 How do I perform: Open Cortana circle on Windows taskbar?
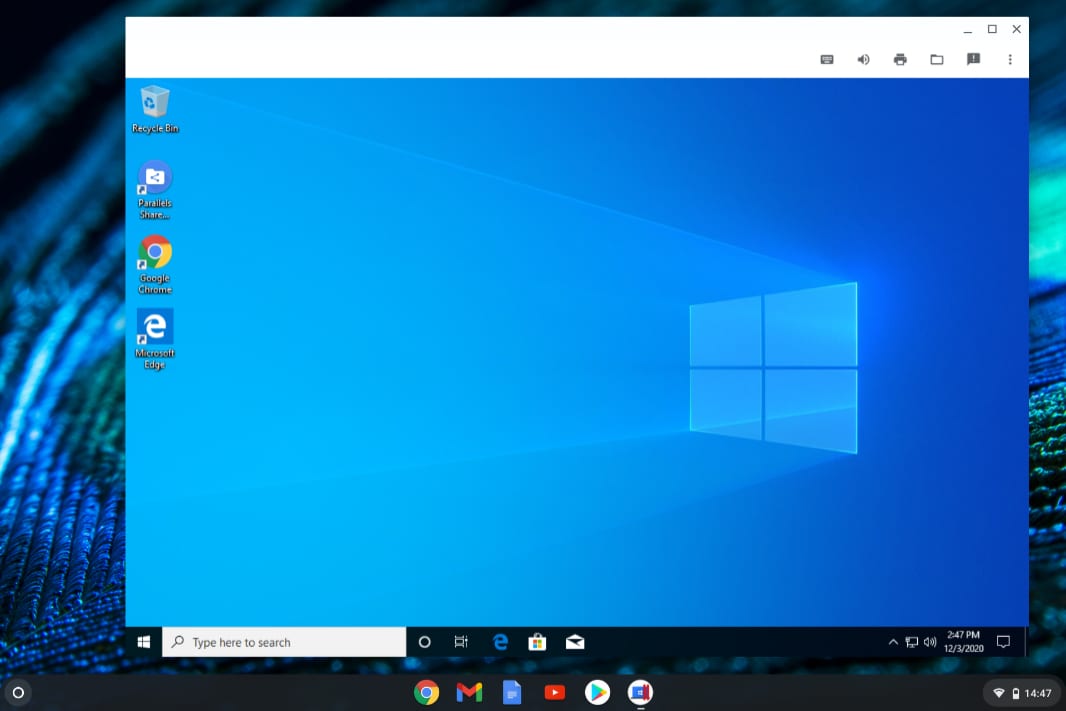[424, 642]
